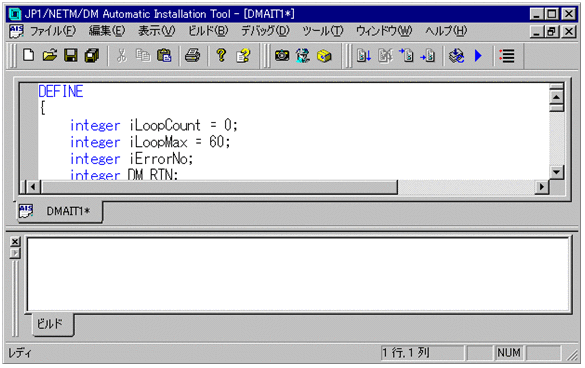Click the context help question-page icon
Screen dimensions: 585x368
click(x=243, y=56)
